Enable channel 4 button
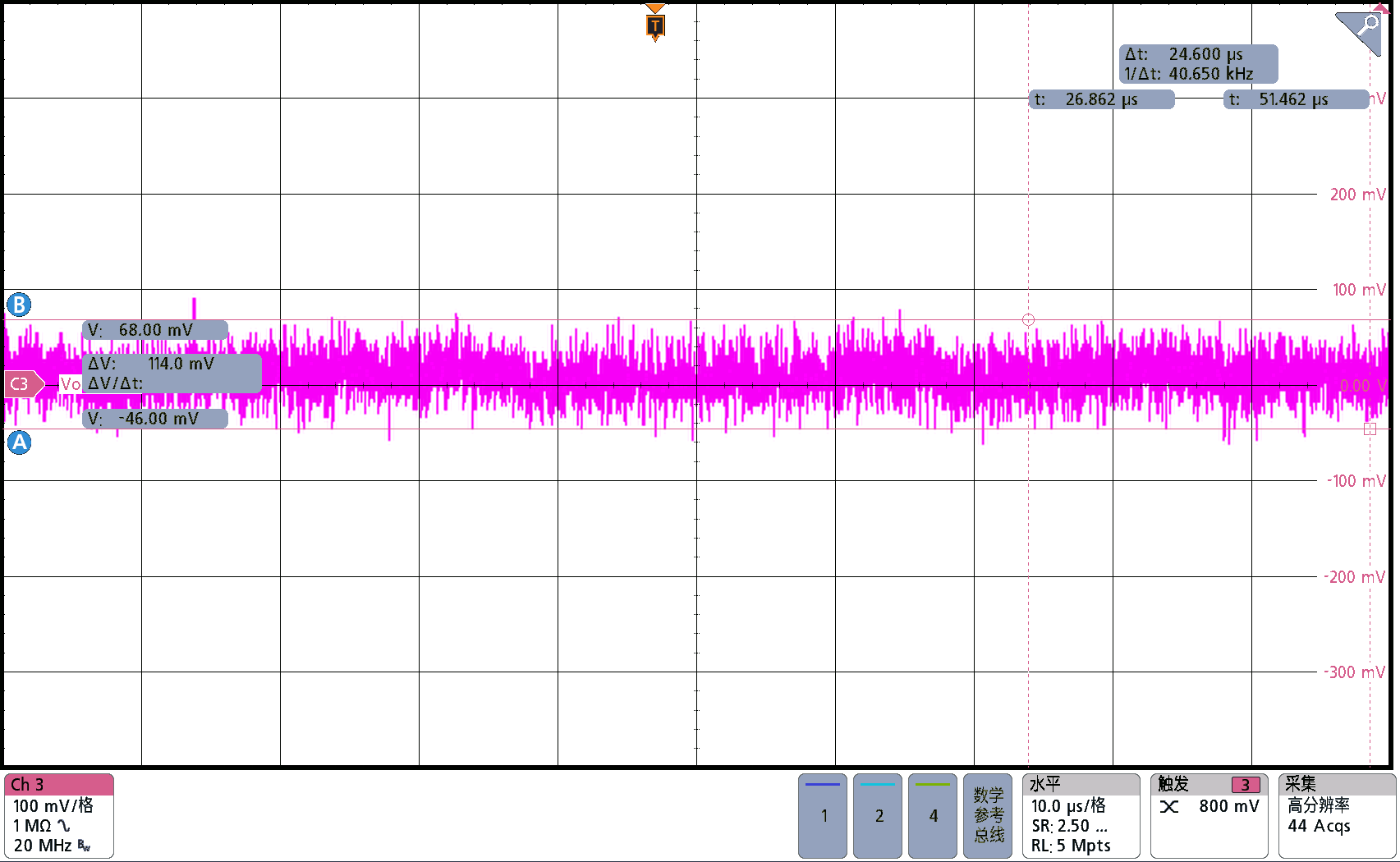Screen dimensions: 1400x862 933,816
